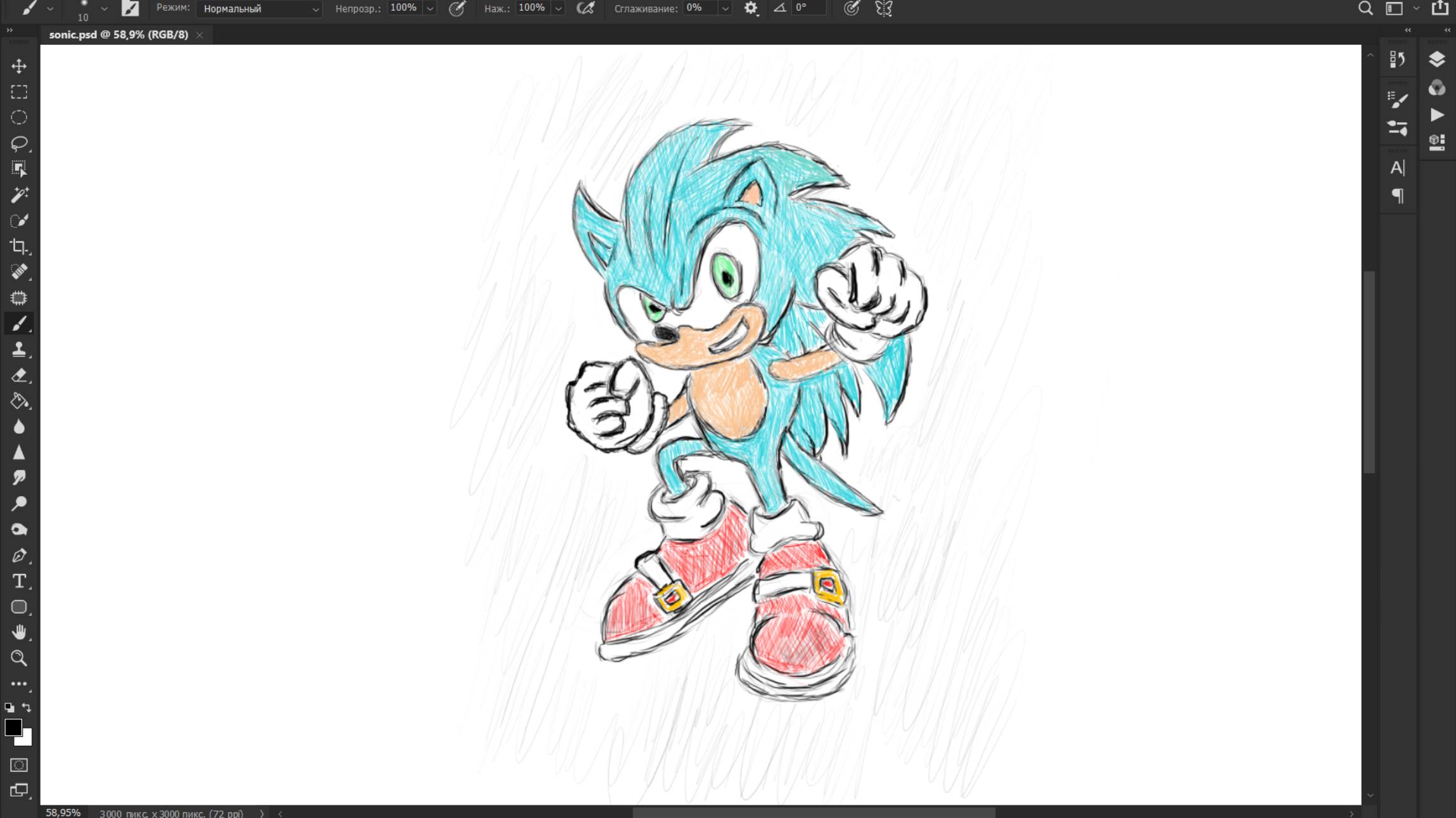Activate the Horizontal Type tool

(19, 581)
